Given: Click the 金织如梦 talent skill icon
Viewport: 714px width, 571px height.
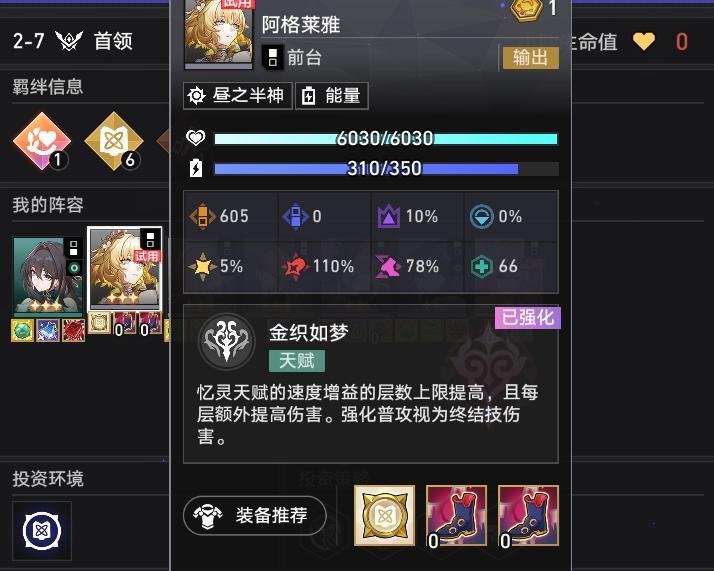Looking at the screenshot, I should tap(226, 342).
